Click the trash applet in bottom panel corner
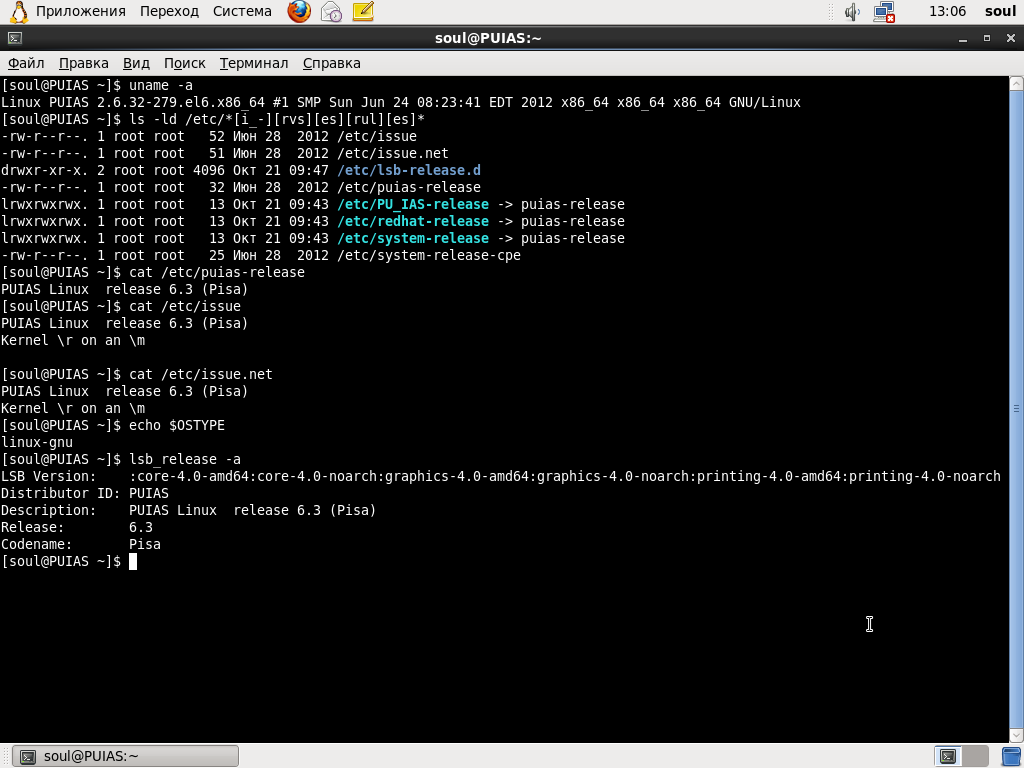1024x768 pixels. (x=1012, y=756)
